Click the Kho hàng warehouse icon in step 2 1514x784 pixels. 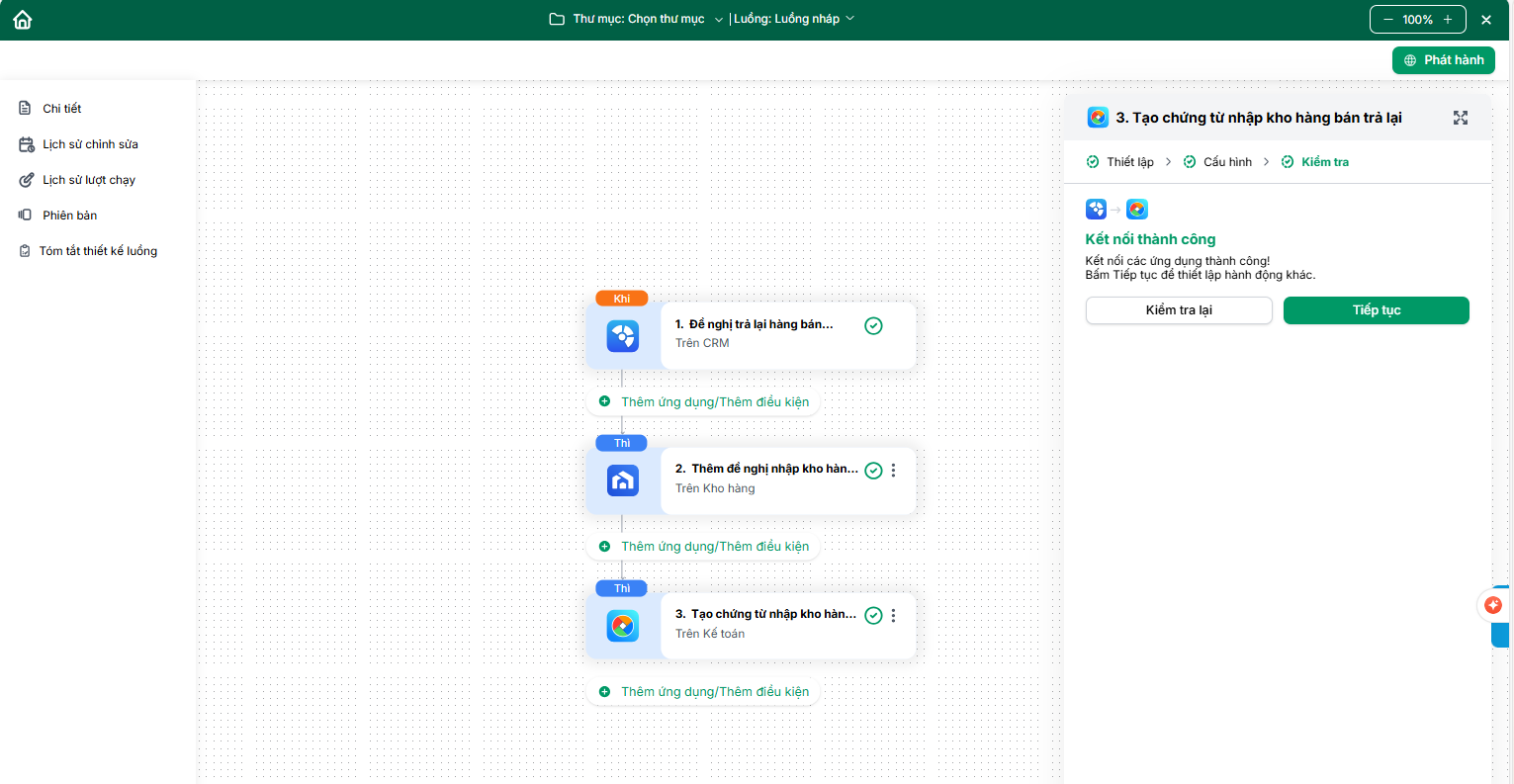click(622, 481)
